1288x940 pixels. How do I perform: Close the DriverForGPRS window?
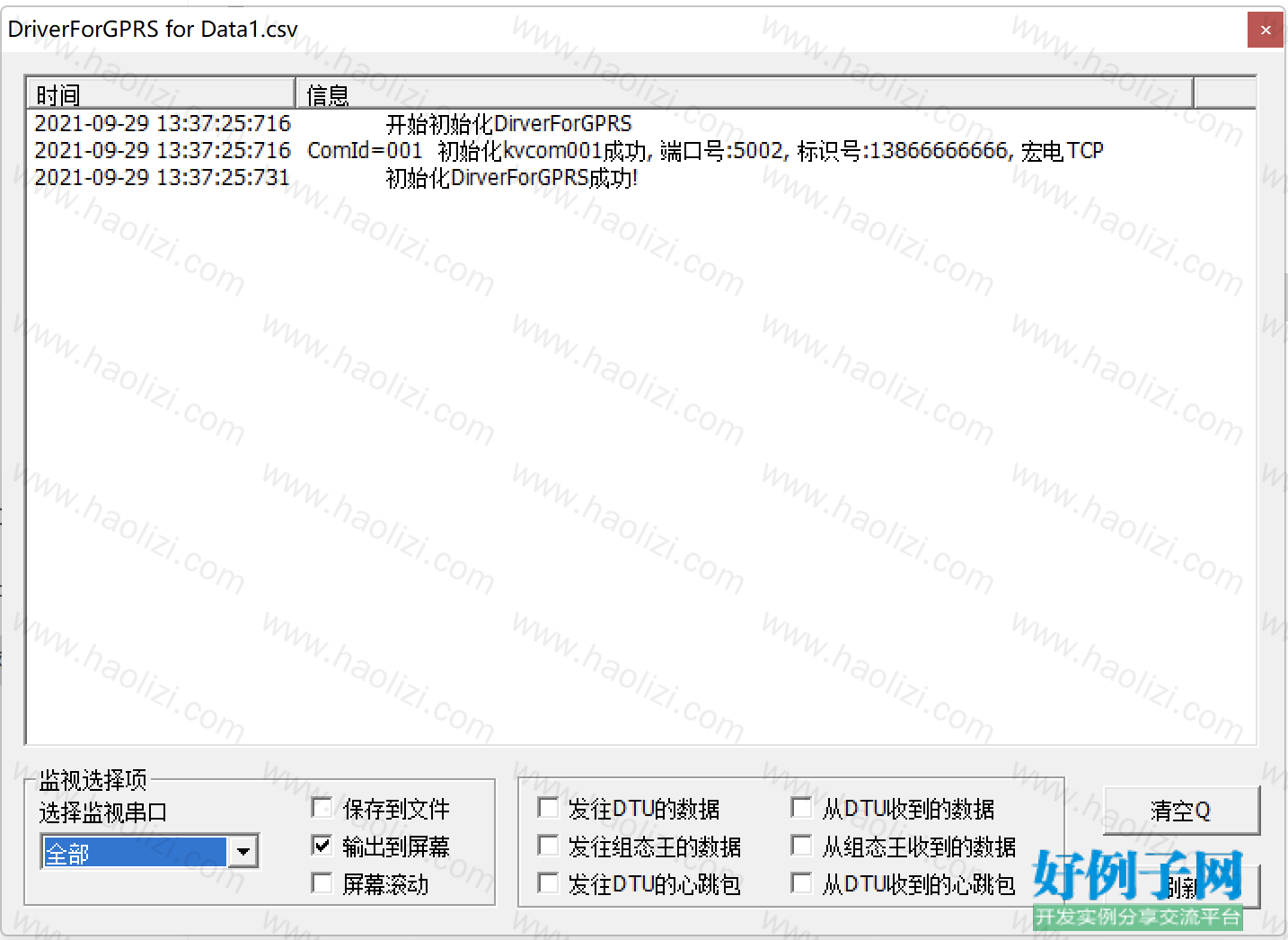[x=1265, y=30]
